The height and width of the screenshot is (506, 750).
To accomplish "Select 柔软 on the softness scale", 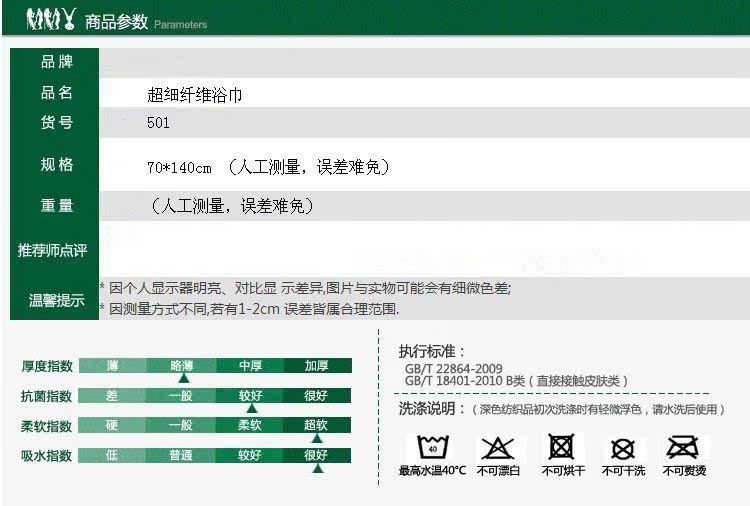I will 249,425.
